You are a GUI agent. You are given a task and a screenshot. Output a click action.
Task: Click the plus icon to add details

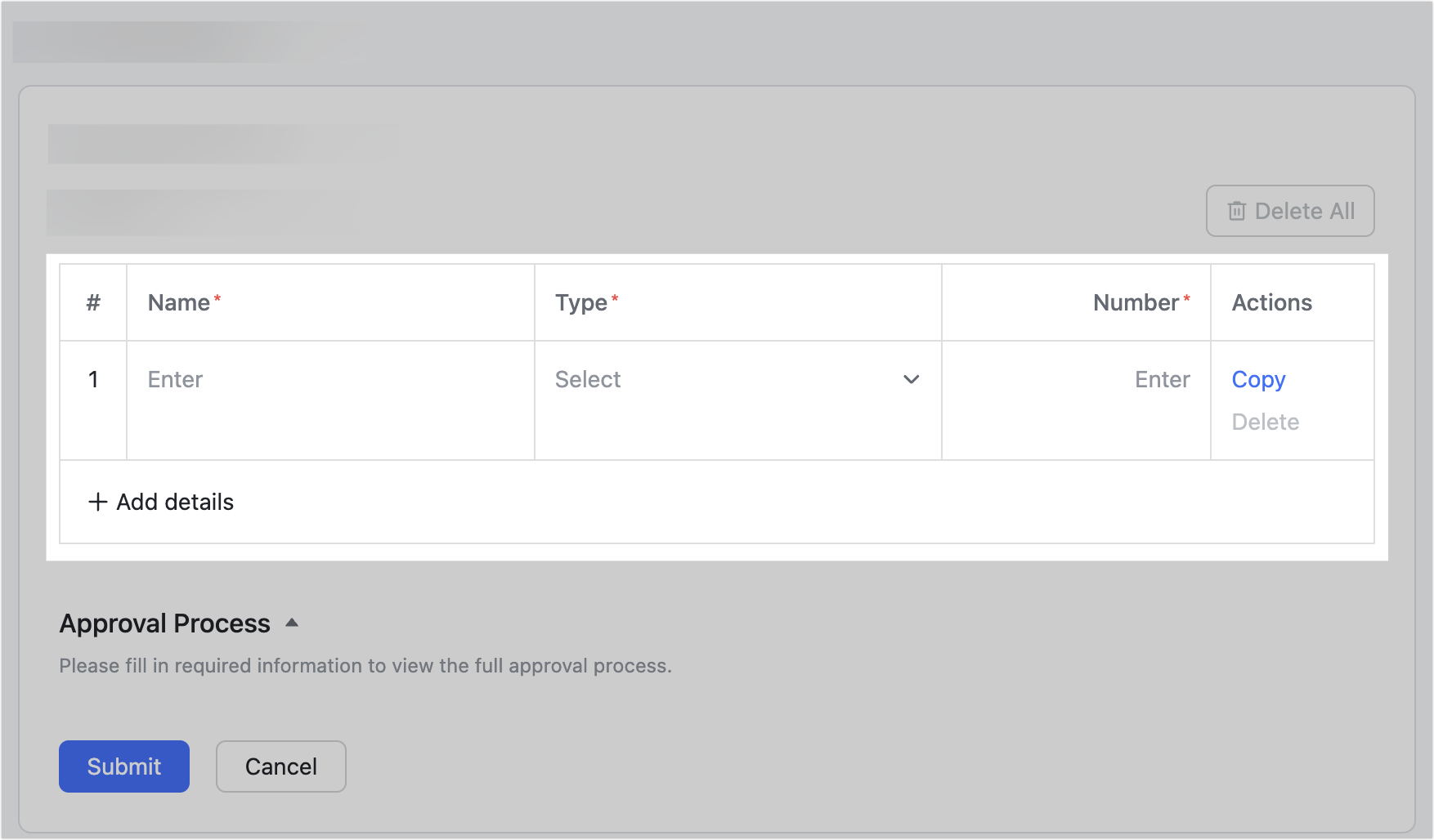coord(97,502)
